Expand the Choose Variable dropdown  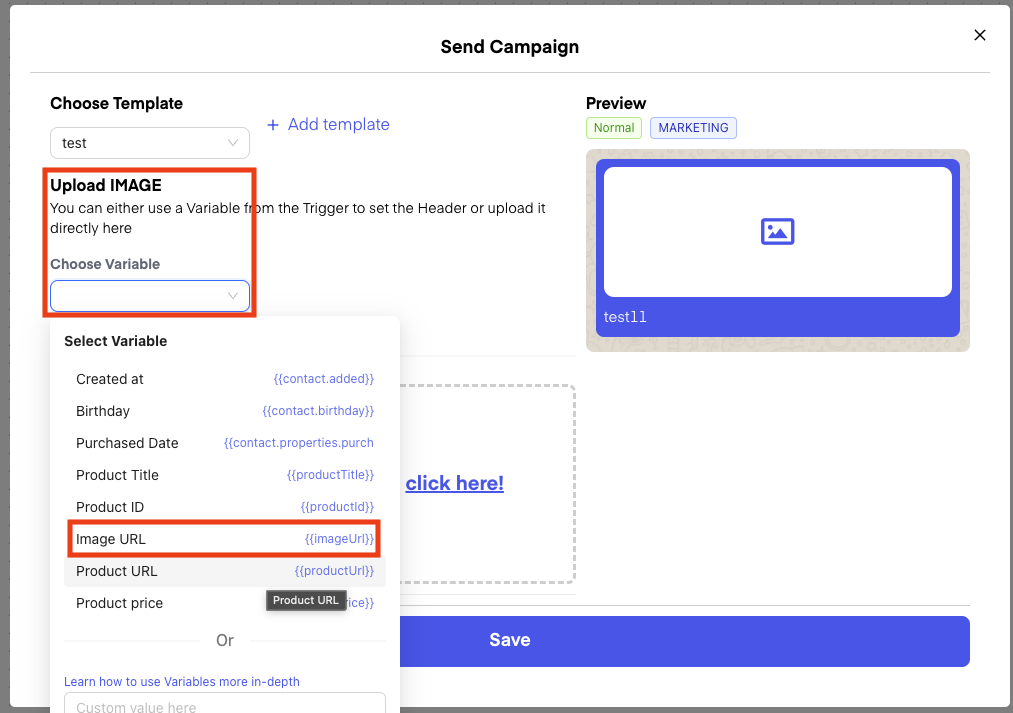tap(150, 296)
